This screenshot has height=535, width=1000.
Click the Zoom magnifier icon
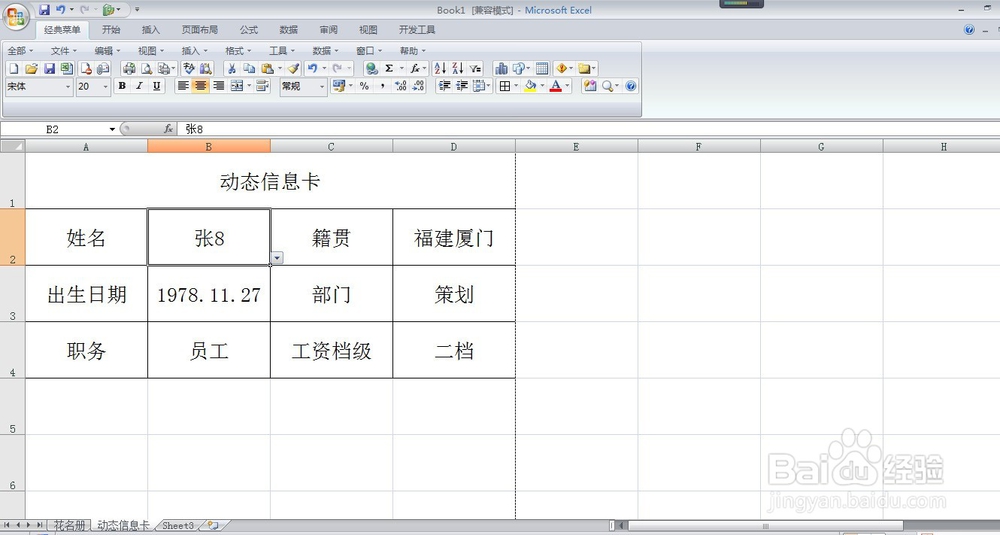click(607, 86)
